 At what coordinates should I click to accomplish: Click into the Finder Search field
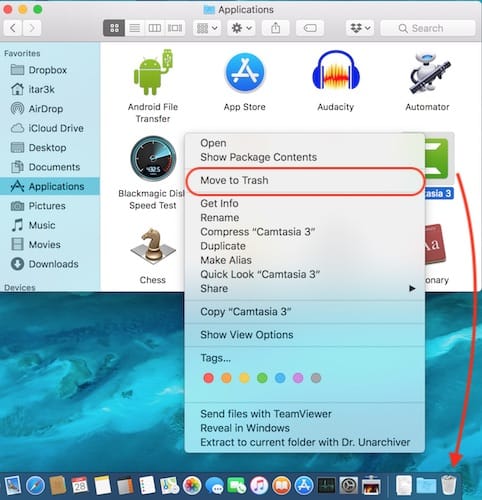tap(428, 28)
